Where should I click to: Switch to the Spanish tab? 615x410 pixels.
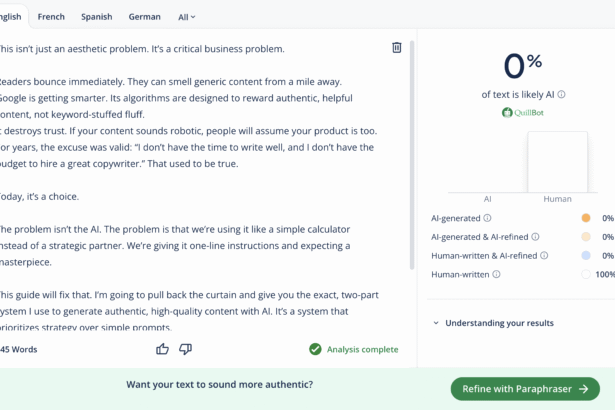tap(96, 17)
